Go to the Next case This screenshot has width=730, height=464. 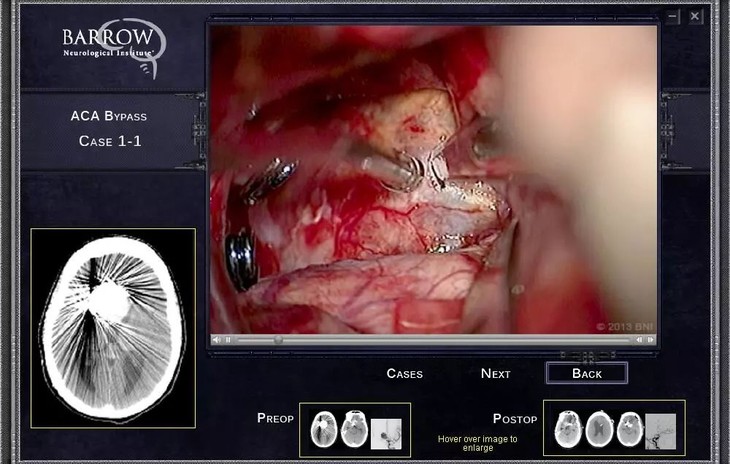(495, 373)
